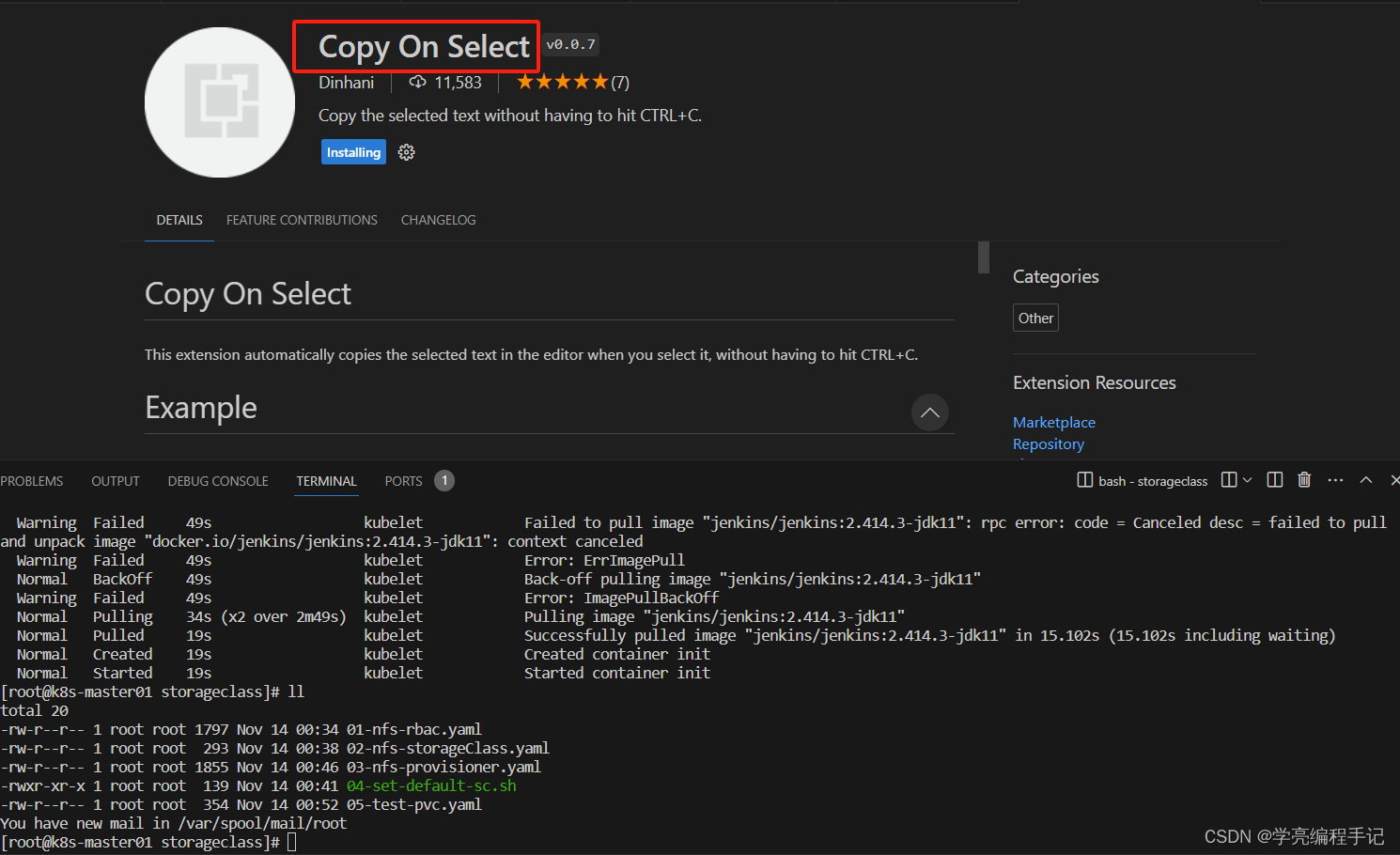Click the Copy On Select extension logo

(220, 102)
